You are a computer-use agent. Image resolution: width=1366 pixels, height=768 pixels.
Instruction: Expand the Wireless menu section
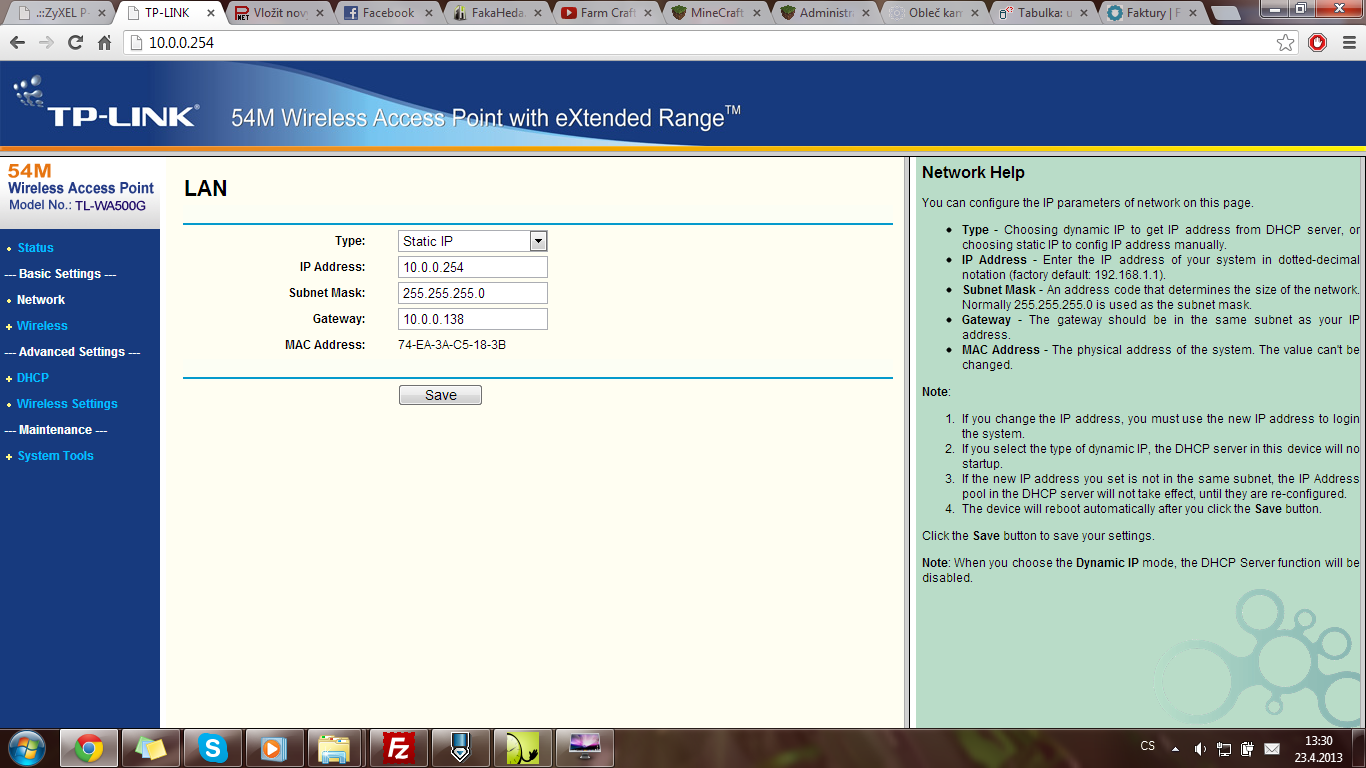pos(42,326)
